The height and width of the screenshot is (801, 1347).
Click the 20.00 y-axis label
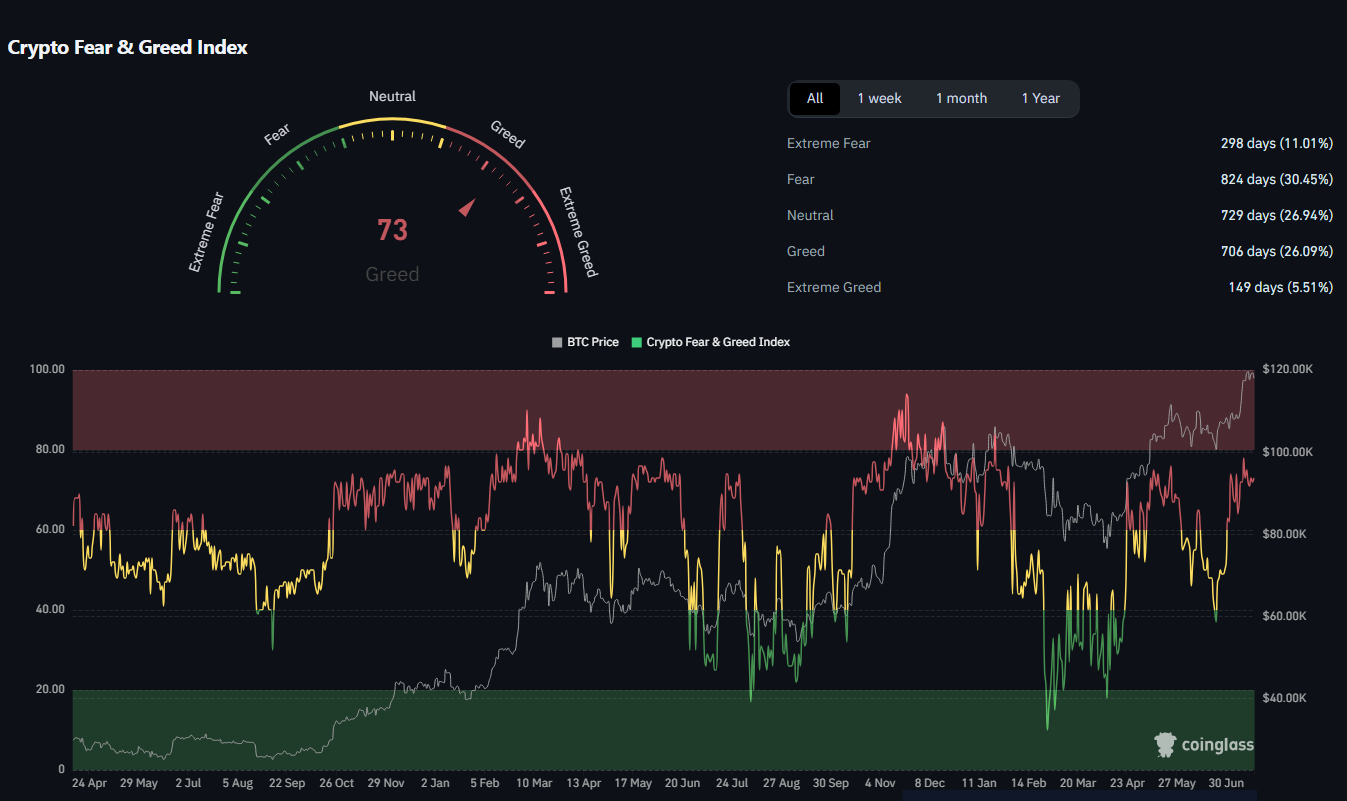[x=51, y=690]
